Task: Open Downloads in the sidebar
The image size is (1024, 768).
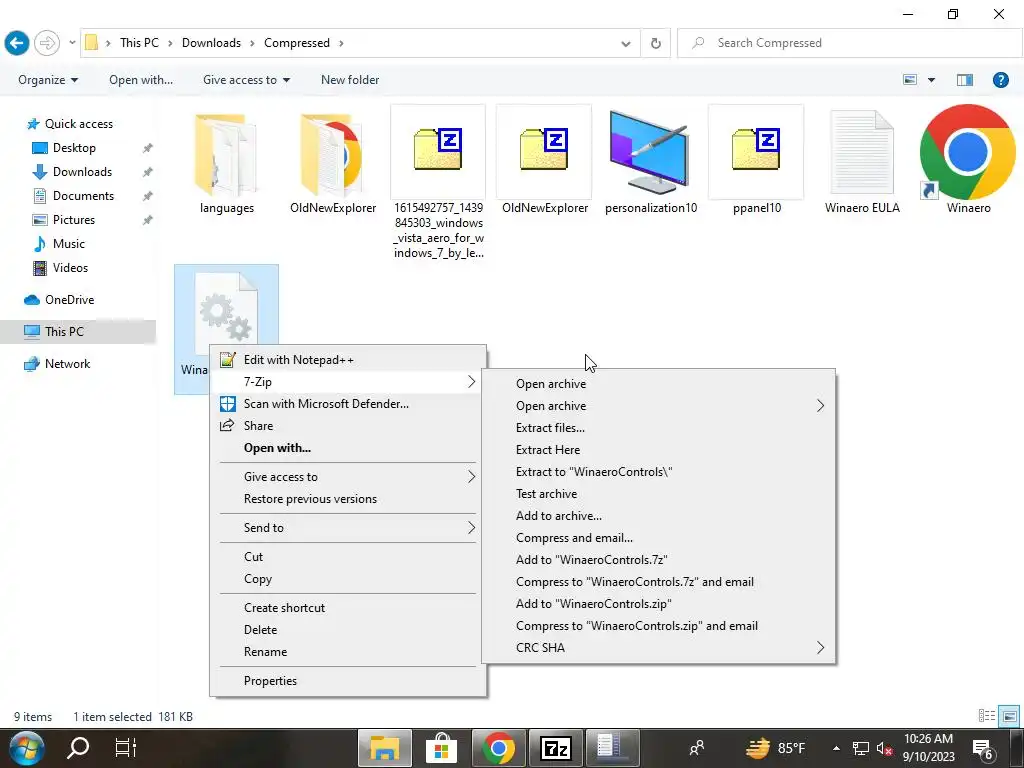Action: 72,172
